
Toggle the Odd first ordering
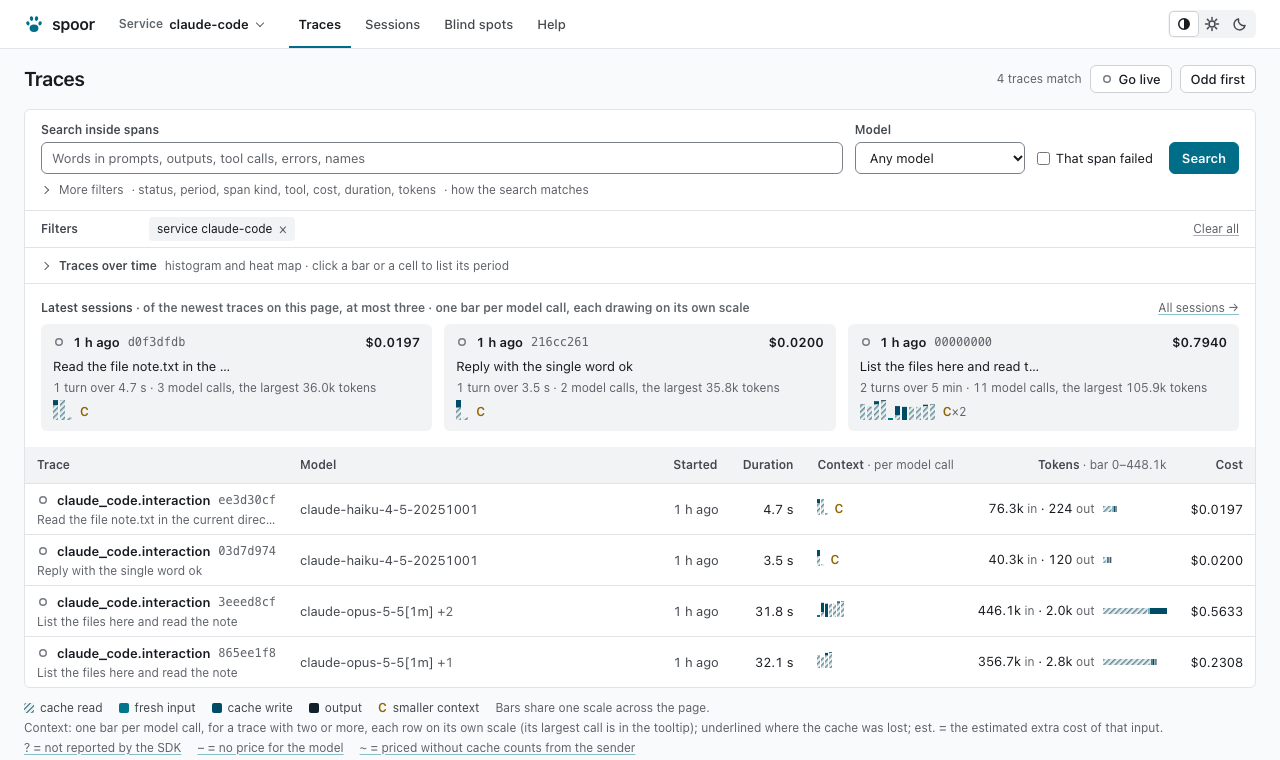click(1218, 79)
